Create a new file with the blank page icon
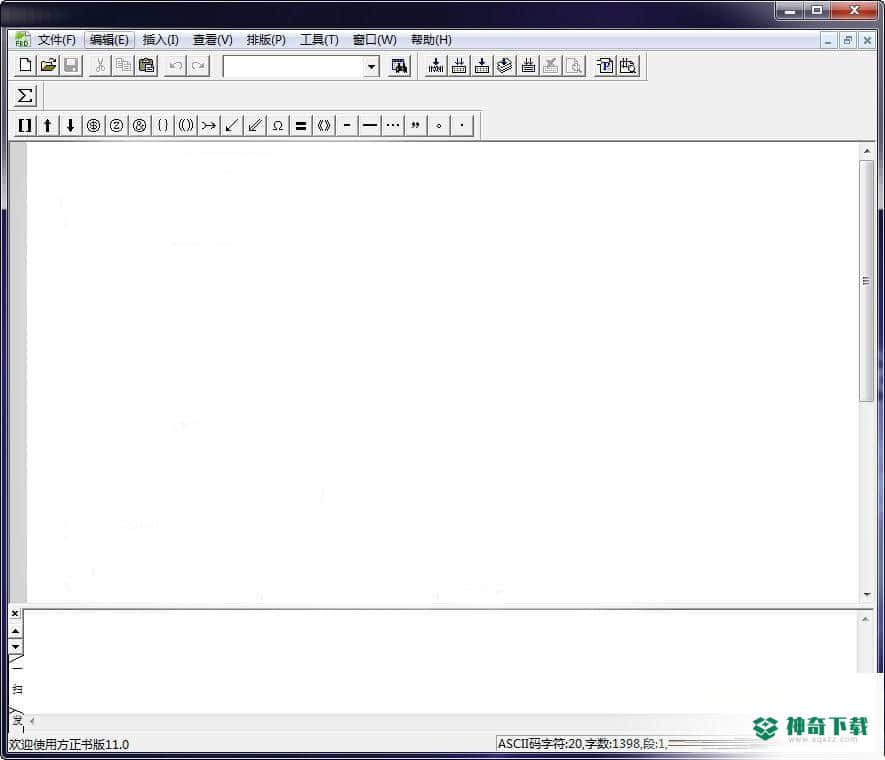The width and height of the screenshot is (885, 760). (25, 65)
